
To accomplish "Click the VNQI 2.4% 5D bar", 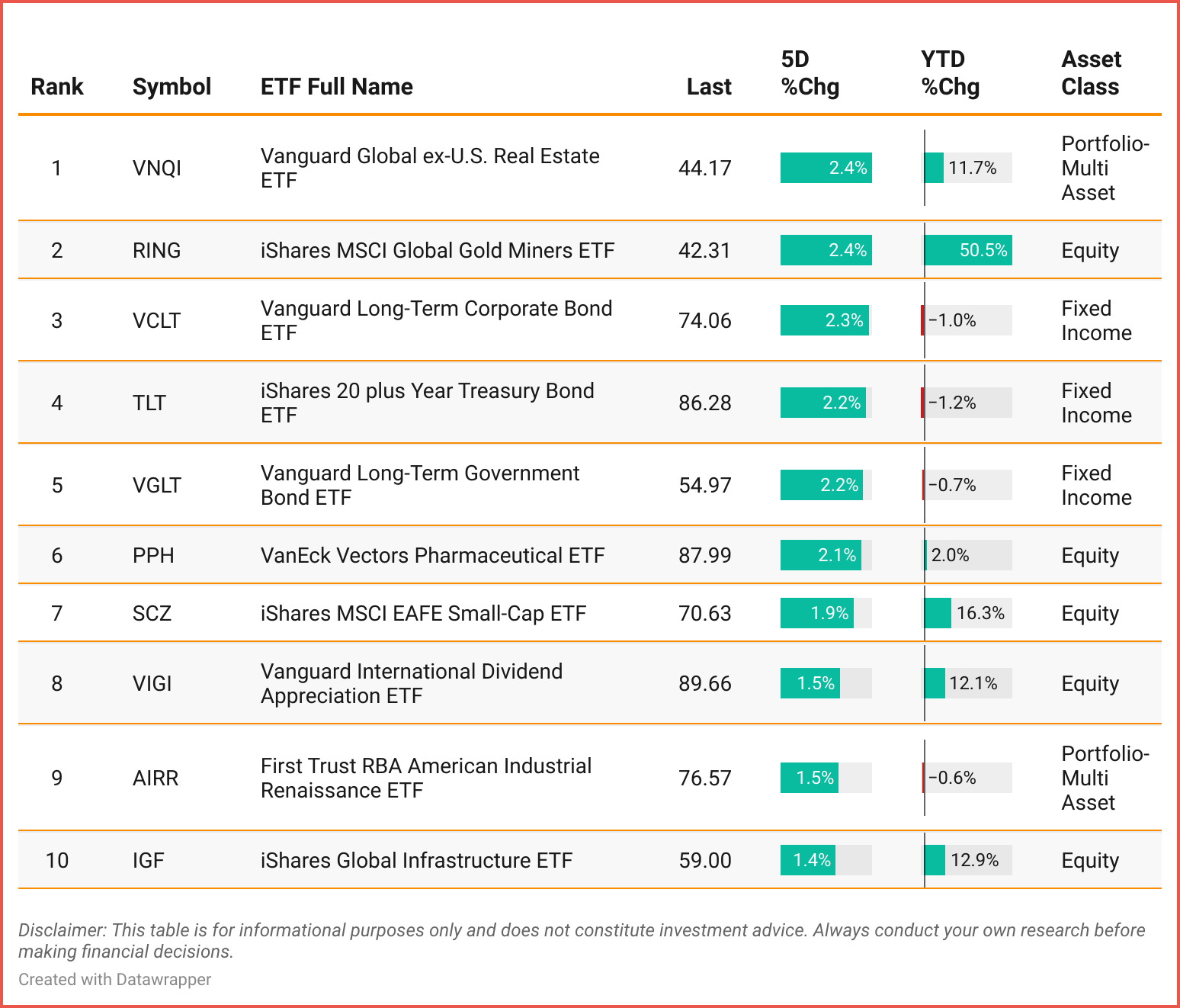I will 826,168.
